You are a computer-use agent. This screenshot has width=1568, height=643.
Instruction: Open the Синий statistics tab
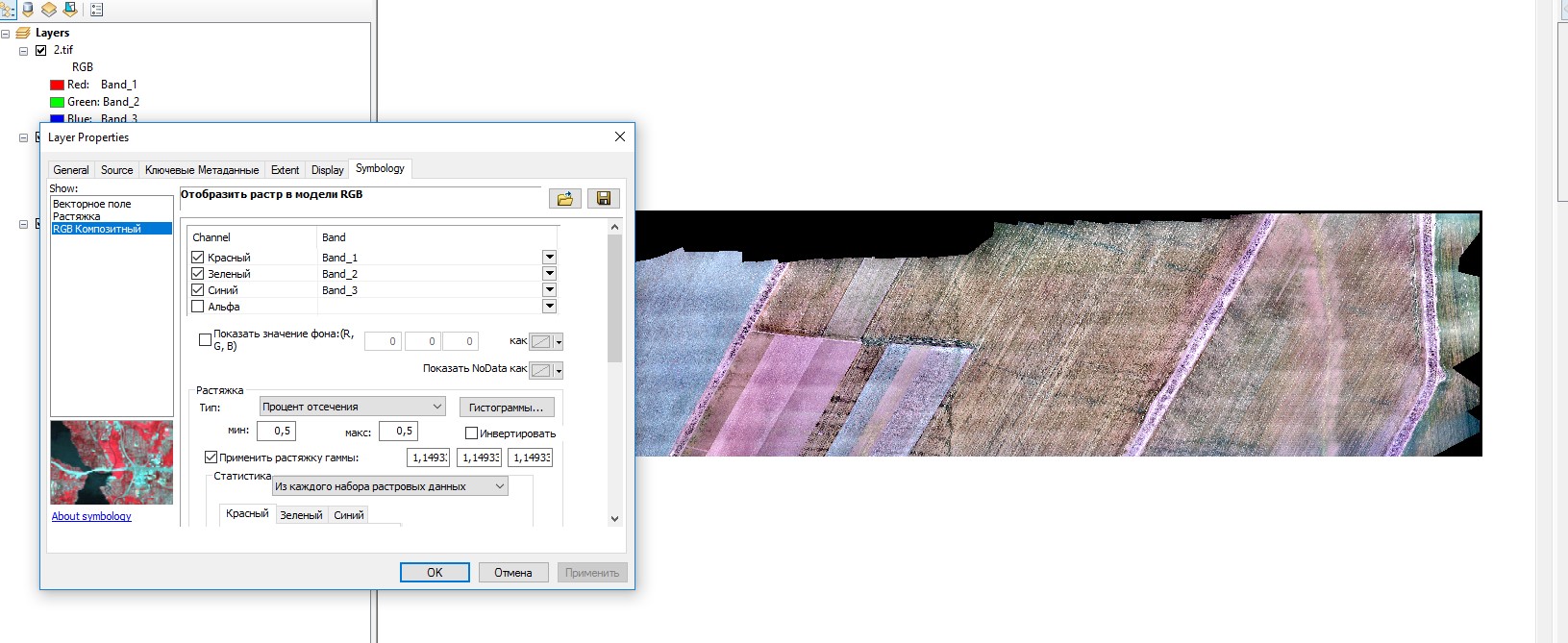coord(349,515)
